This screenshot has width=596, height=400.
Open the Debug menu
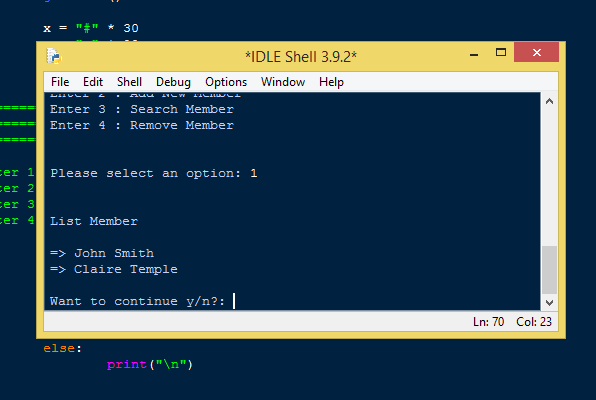pos(173,82)
